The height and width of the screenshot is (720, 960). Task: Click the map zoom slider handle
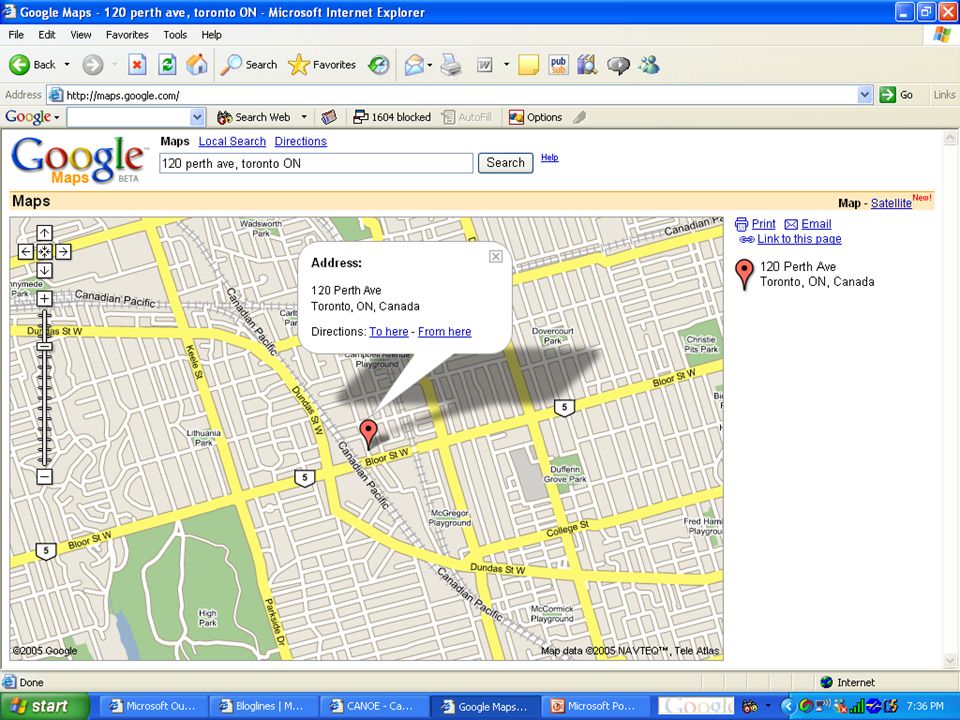45,346
